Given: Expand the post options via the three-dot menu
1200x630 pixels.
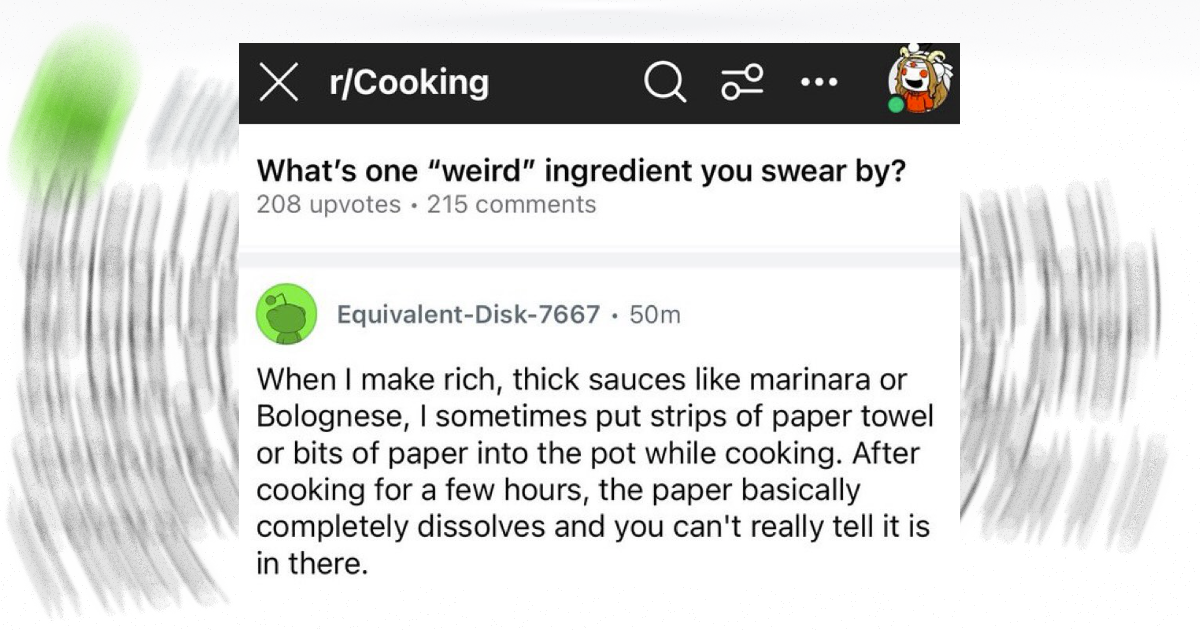Looking at the screenshot, I should 820,83.
